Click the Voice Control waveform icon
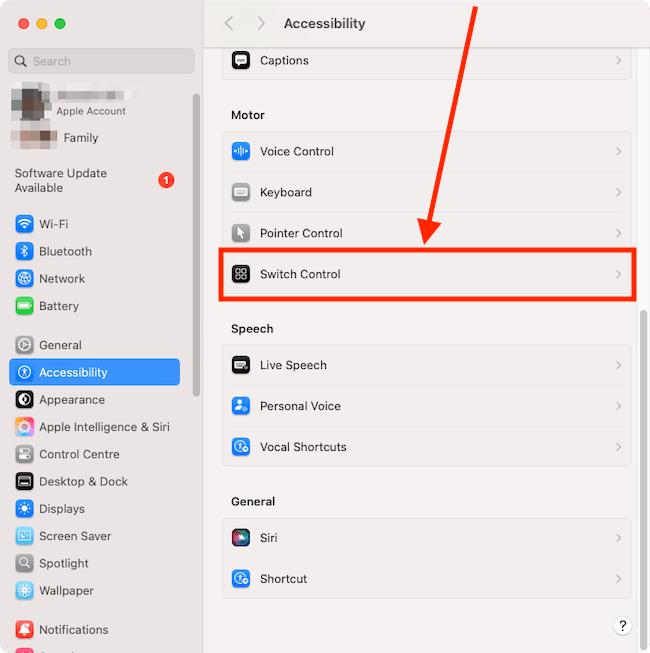This screenshot has height=653, width=650. click(x=240, y=152)
